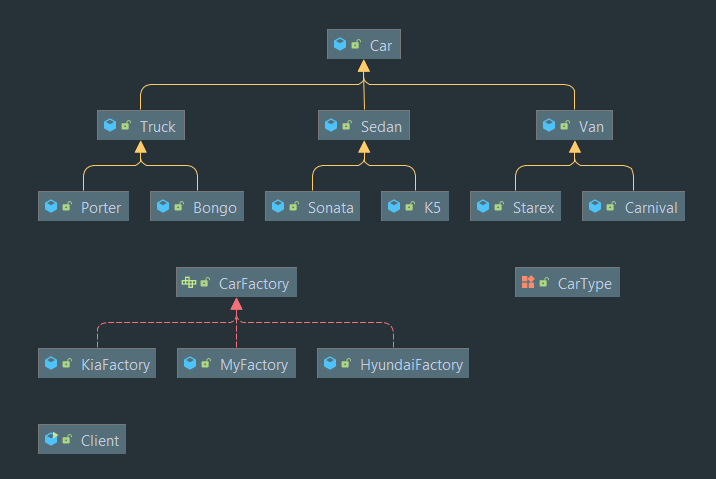Click the lock icon on HyundaiFactory node
This screenshot has height=479, width=716.
pyautogui.click(x=346, y=363)
